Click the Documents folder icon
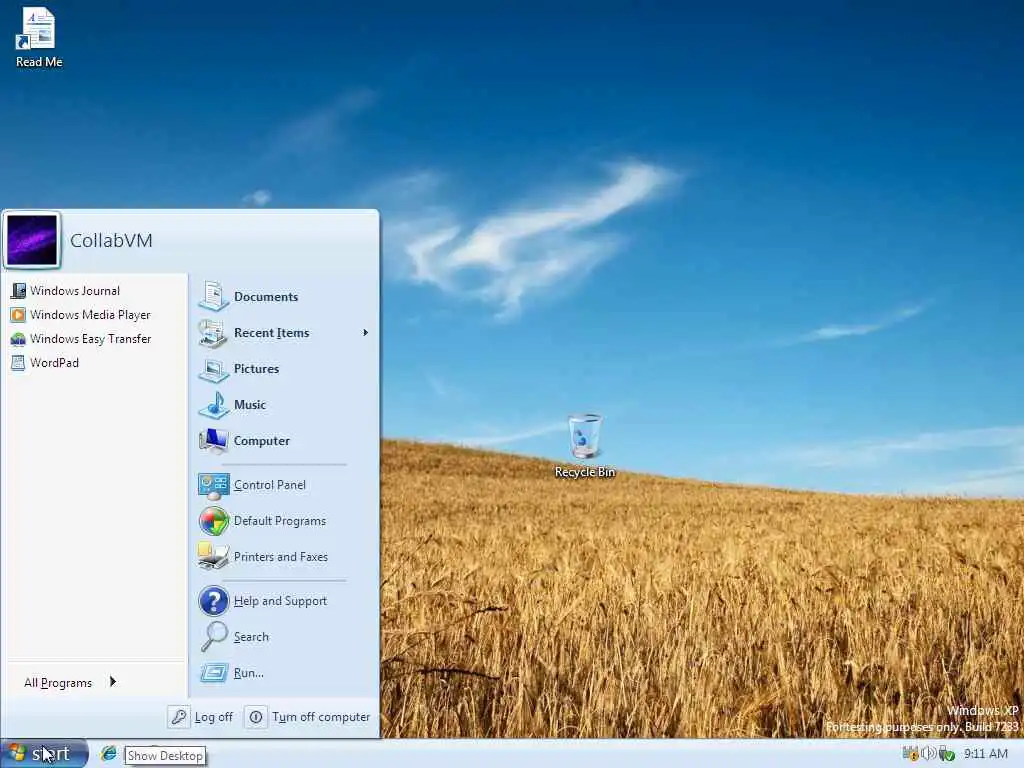1024x768 pixels. (x=213, y=296)
